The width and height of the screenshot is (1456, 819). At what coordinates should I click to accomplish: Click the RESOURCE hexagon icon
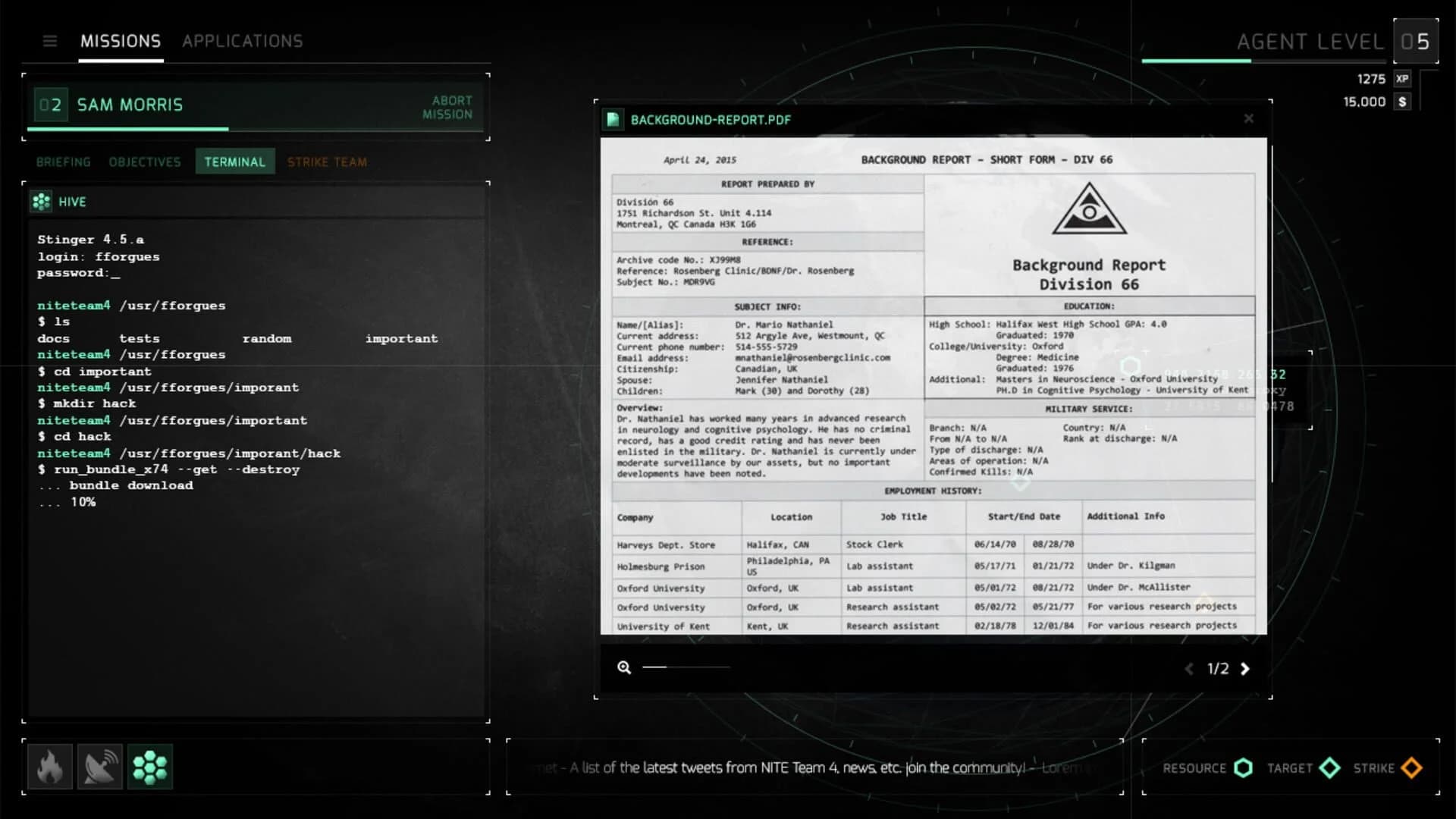[x=1244, y=768]
